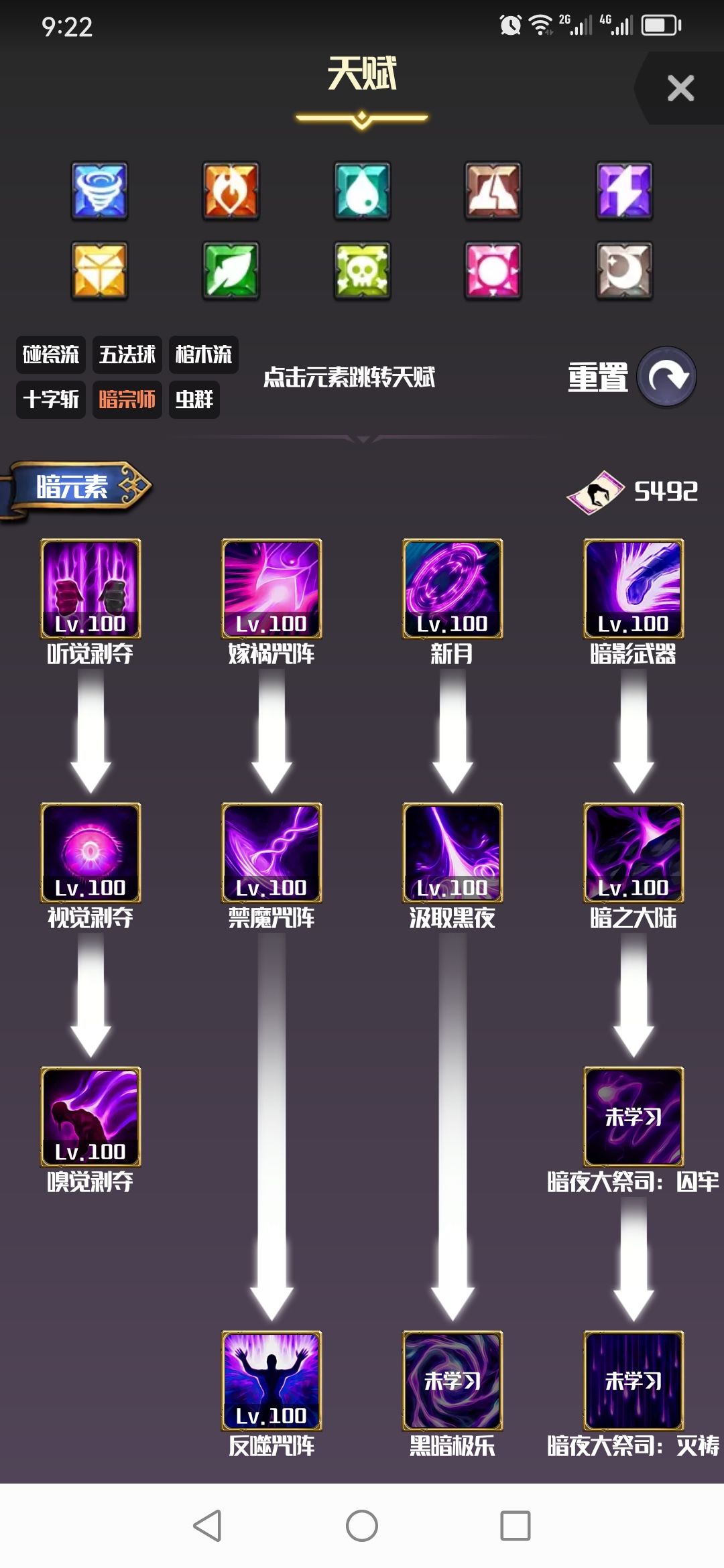Close the talent panel
The height and width of the screenshot is (1568, 724).
coord(680,88)
